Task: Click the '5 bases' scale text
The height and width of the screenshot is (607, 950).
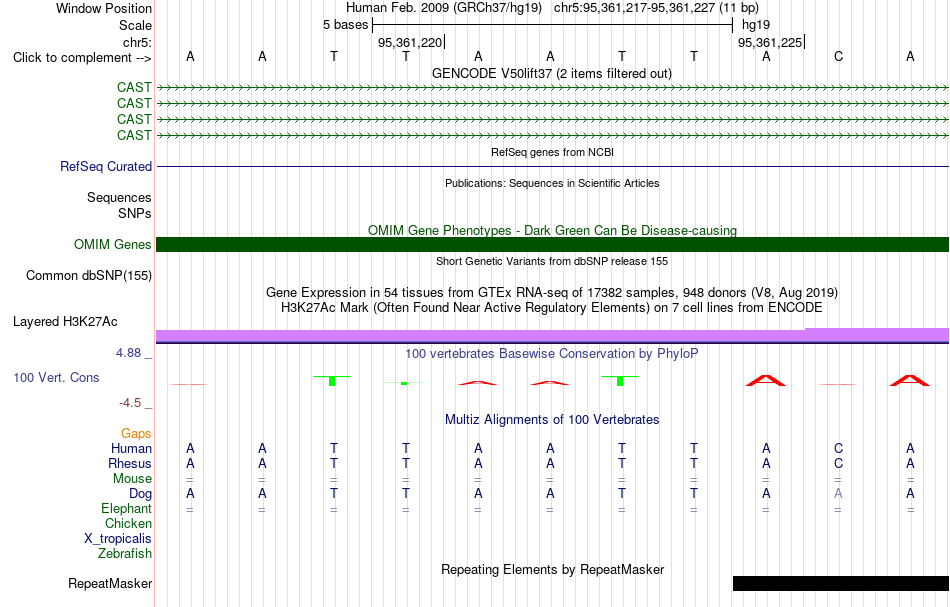Action: [x=345, y=25]
